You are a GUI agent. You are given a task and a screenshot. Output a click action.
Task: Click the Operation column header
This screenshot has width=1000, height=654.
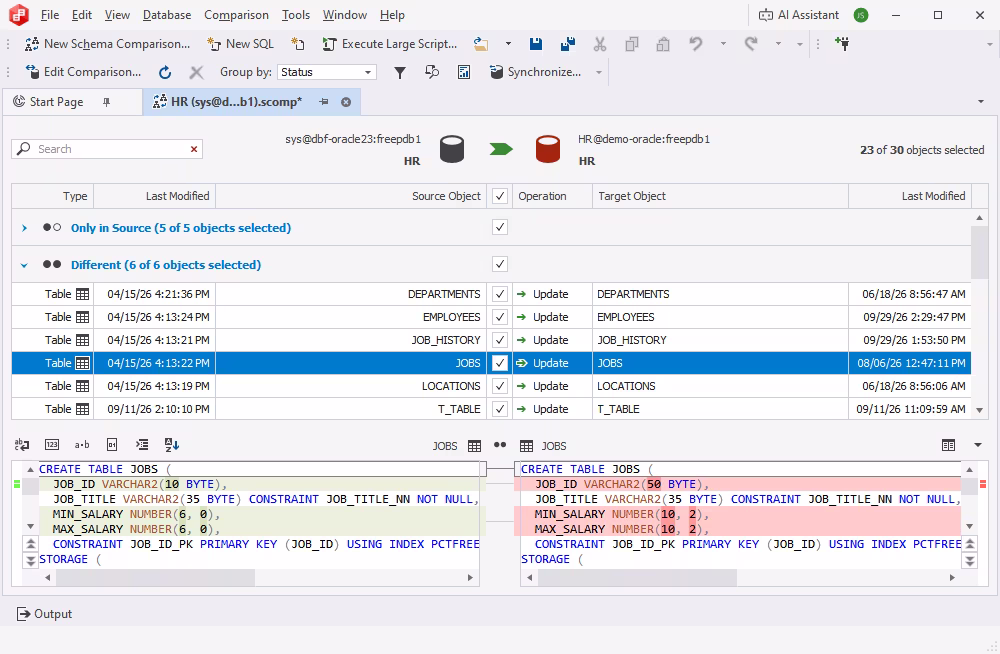pos(552,196)
